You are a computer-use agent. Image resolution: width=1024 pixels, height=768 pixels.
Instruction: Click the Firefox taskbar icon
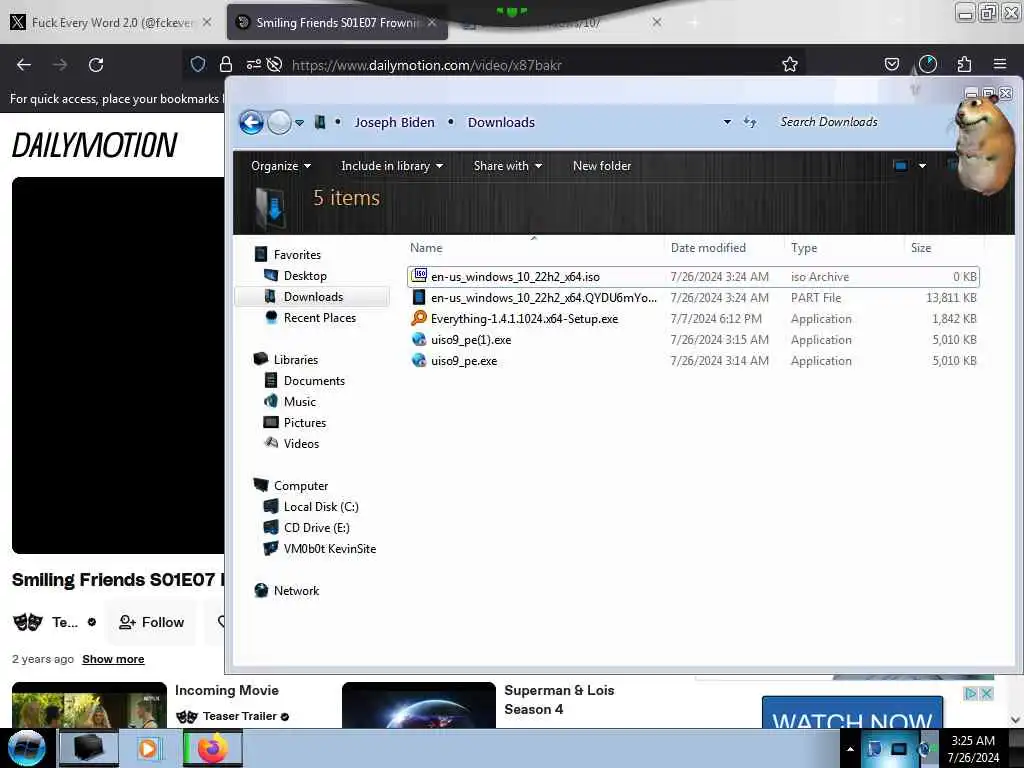(x=213, y=748)
